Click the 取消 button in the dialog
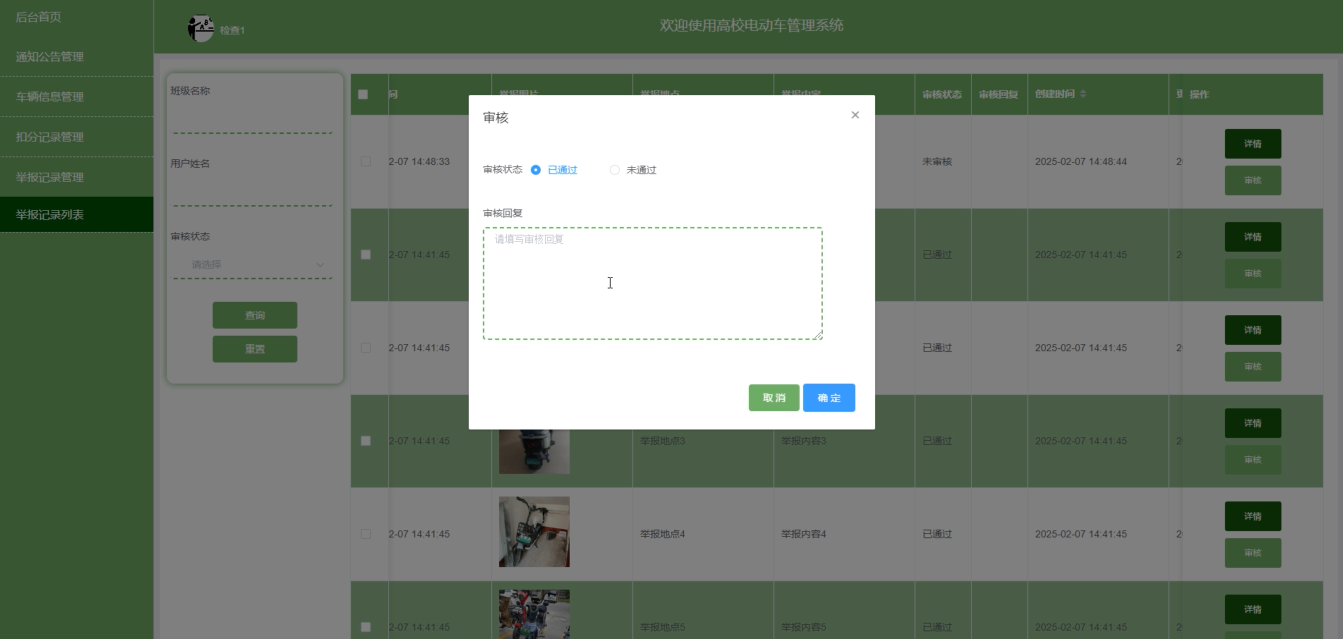 point(774,398)
